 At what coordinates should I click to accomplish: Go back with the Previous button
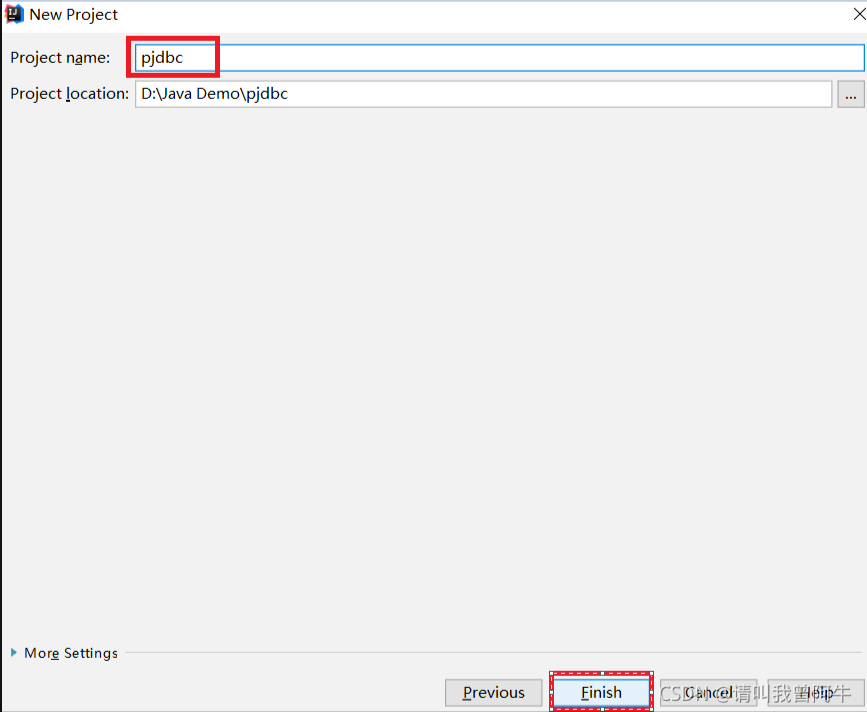point(493,693)
